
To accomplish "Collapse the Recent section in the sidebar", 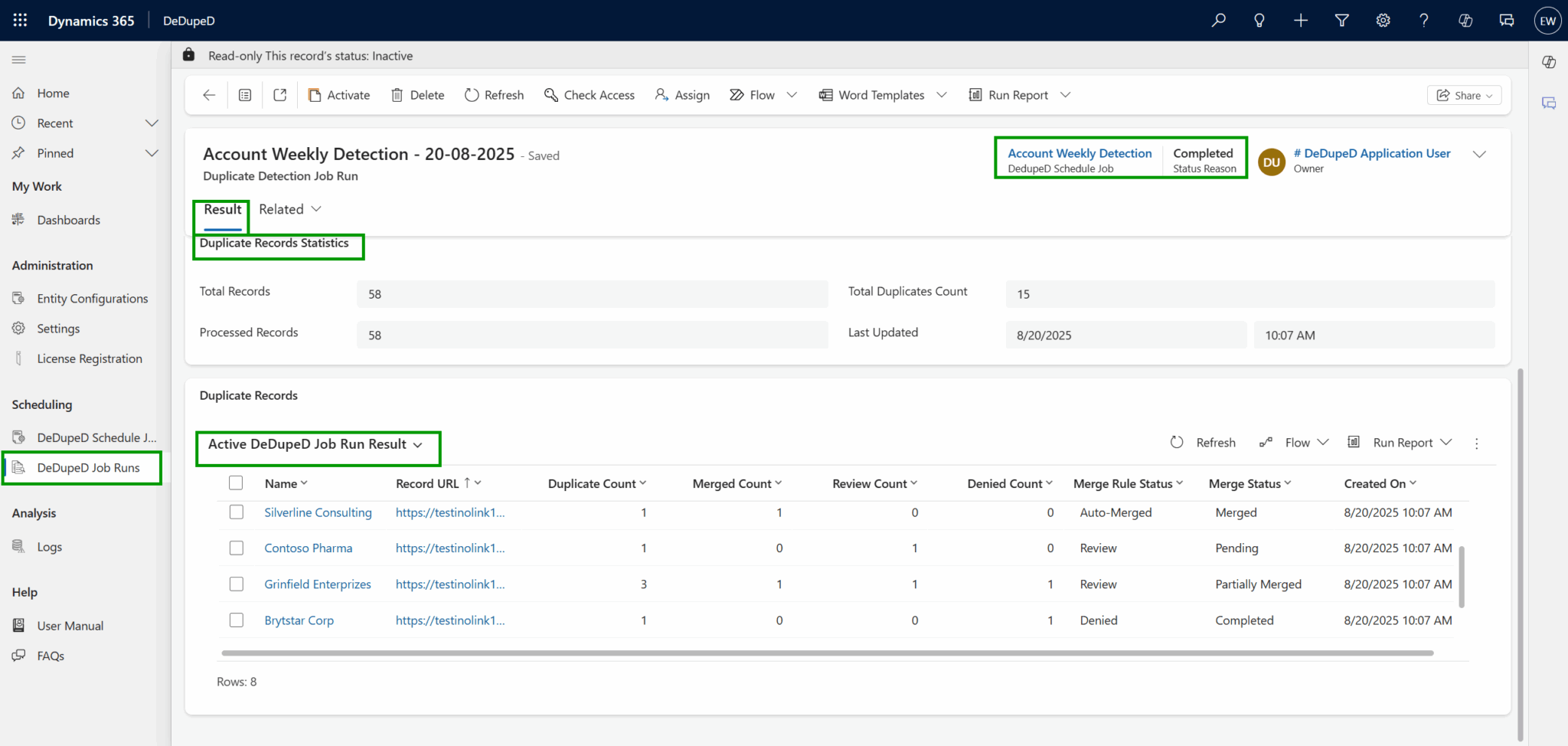I will point(151,123).
